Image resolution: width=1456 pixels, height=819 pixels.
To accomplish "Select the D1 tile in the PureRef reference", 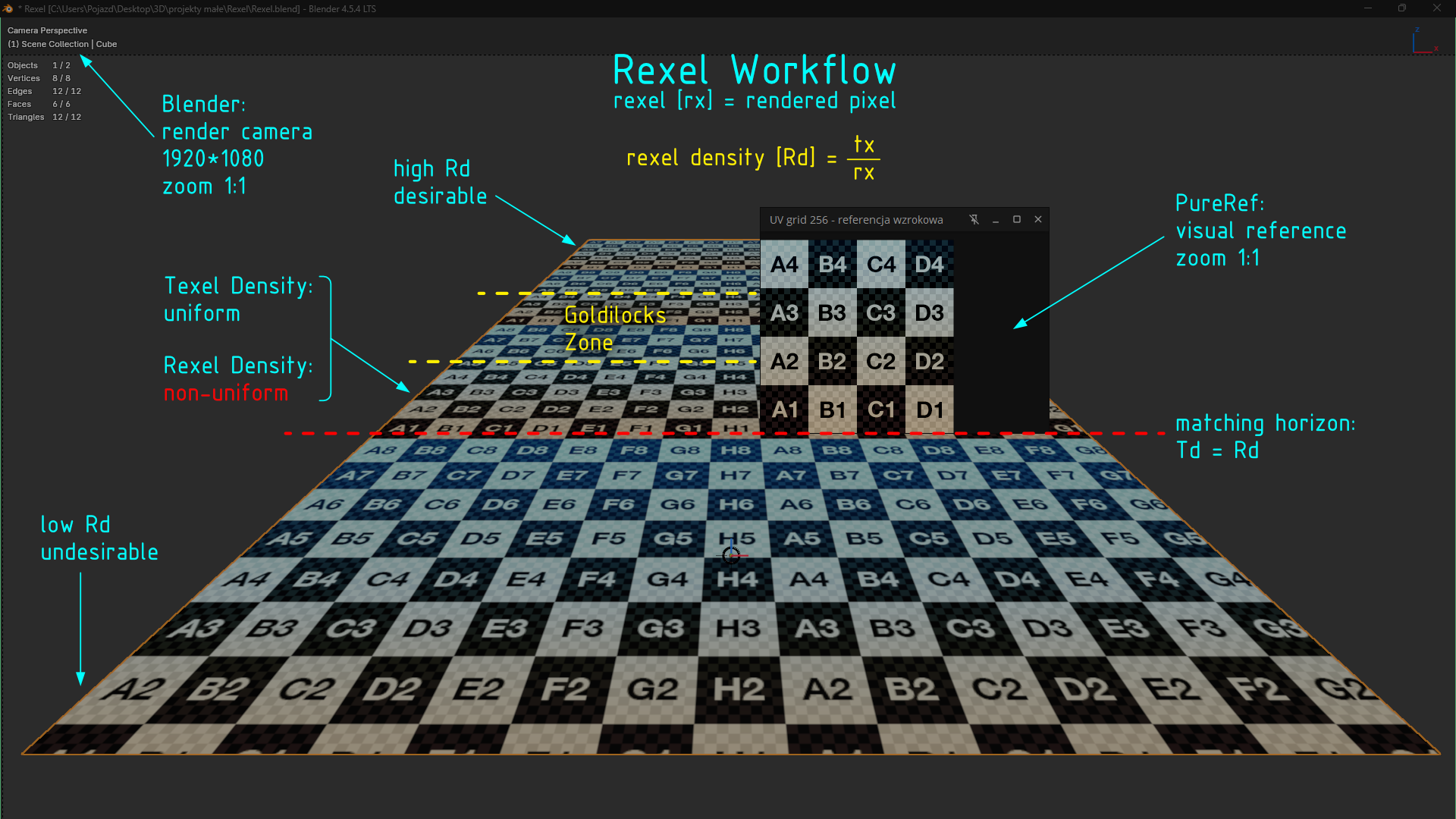I will (930, 410).
